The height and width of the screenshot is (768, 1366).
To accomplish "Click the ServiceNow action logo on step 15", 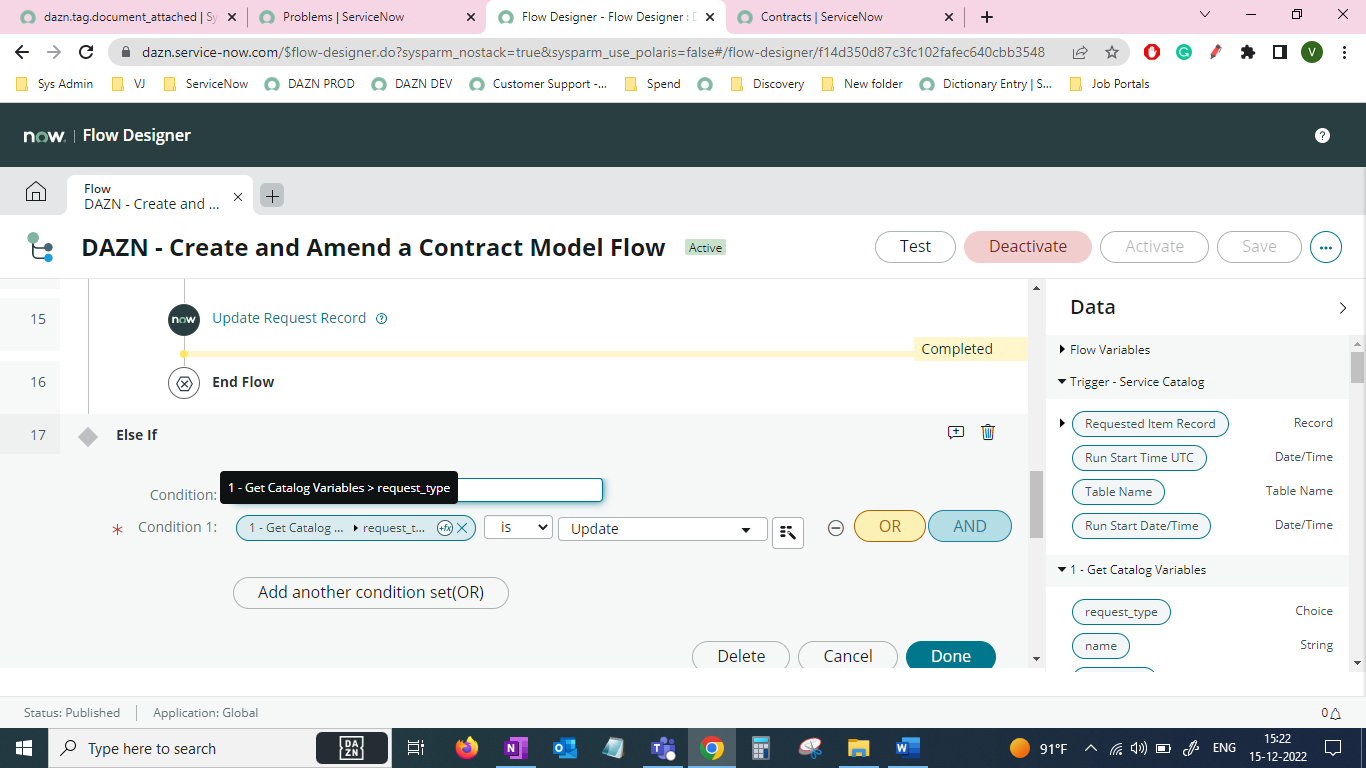I will click(184, 319).
